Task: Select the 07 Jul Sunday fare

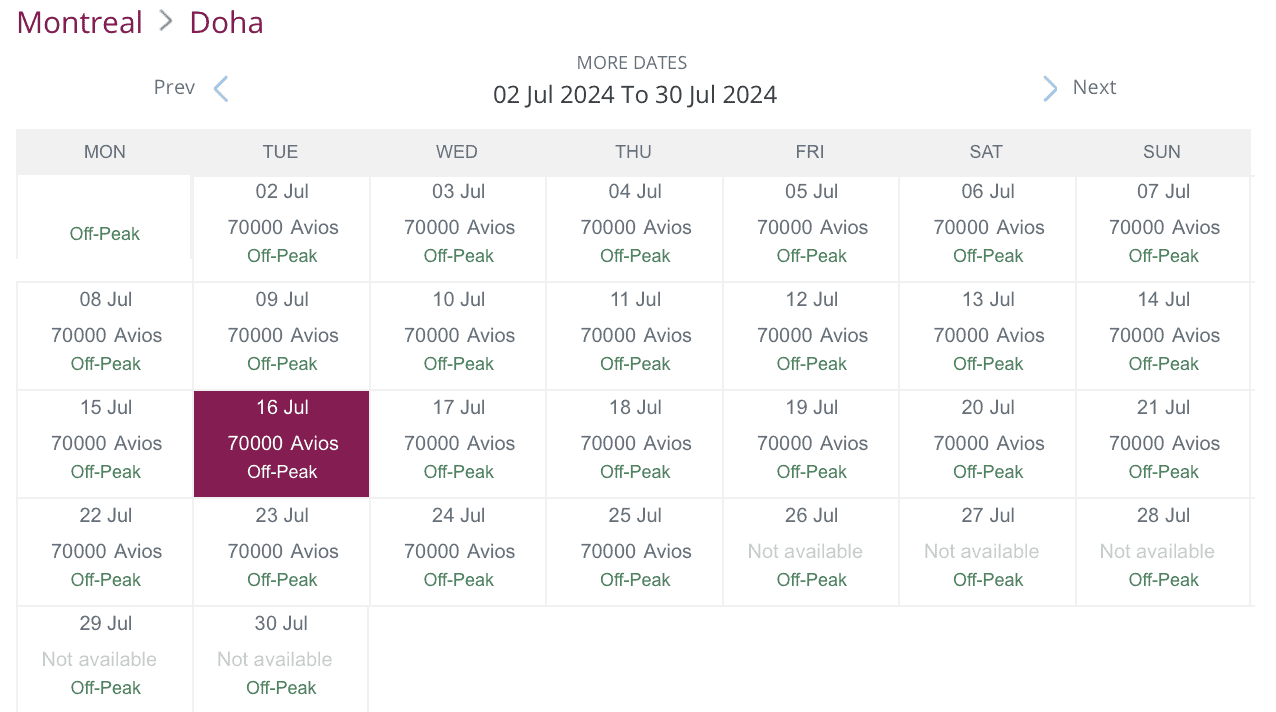Action: tap(1163, 228)
